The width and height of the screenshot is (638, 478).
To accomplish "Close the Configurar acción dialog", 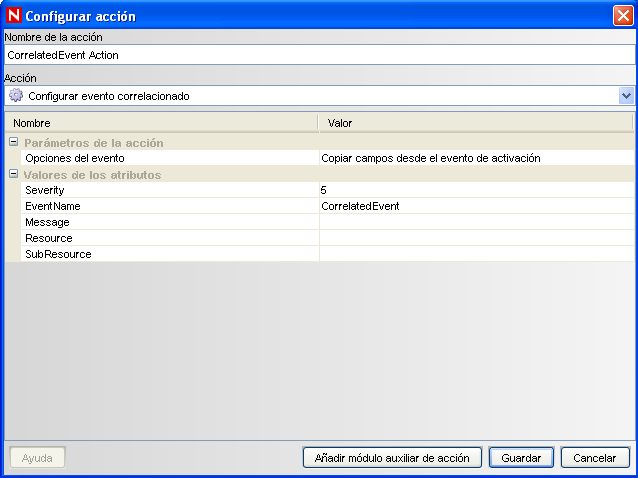I will click(623, 15).
